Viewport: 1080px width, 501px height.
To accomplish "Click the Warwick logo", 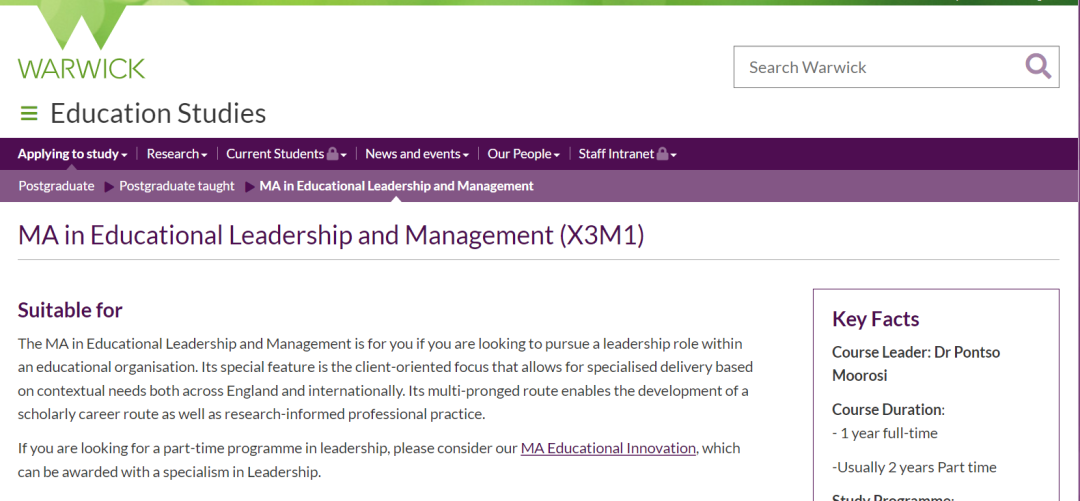I will (x=81, y=44).
